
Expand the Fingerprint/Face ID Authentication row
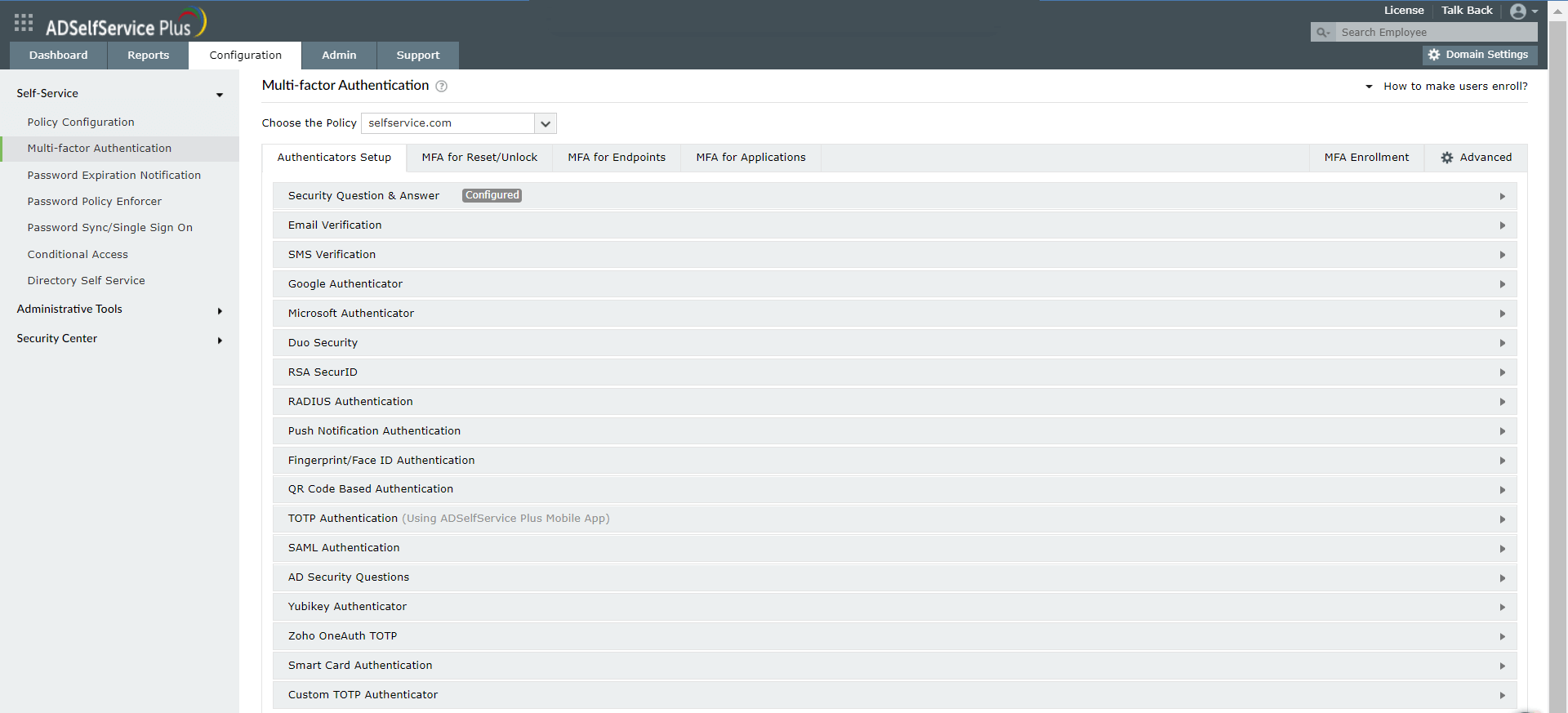895,461
